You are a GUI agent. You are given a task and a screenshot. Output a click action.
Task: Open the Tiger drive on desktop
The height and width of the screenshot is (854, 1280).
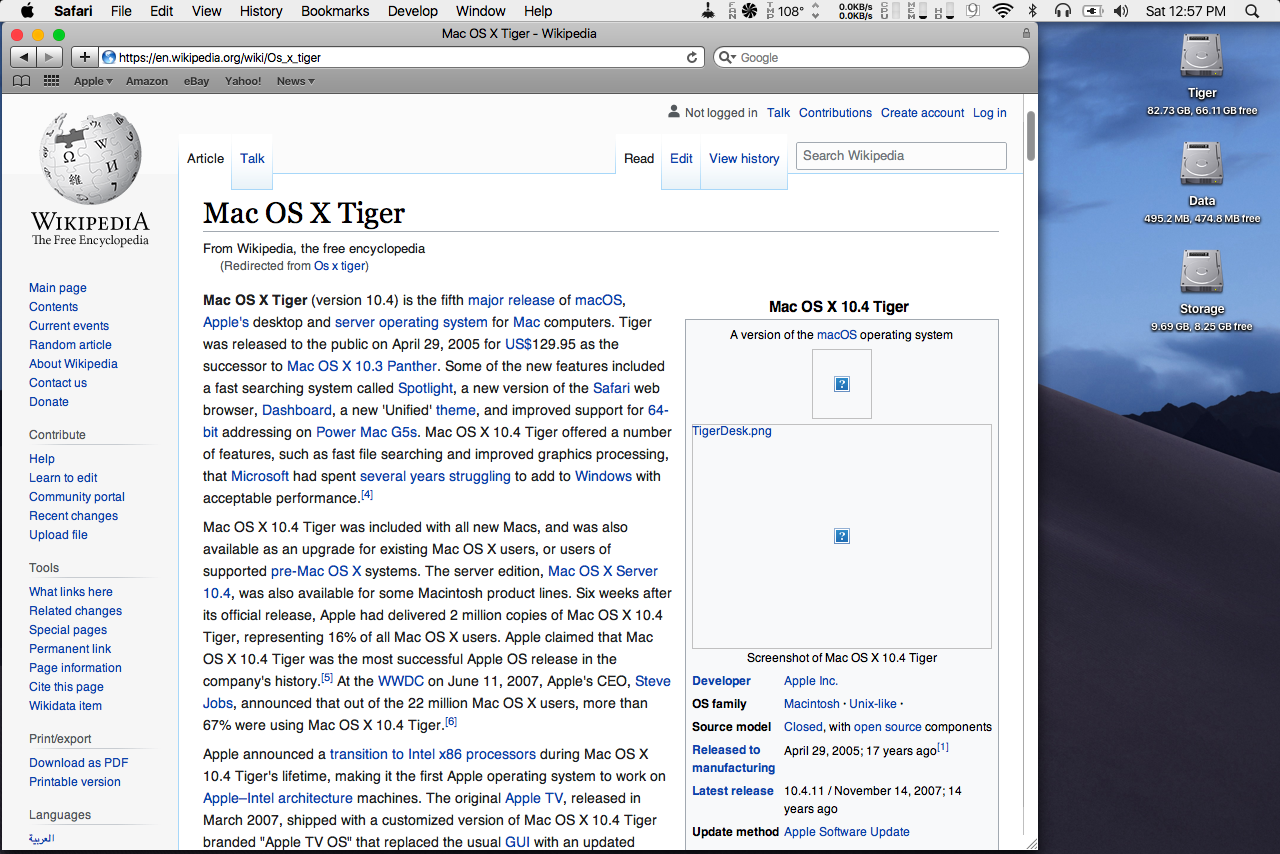[1202, 56]
